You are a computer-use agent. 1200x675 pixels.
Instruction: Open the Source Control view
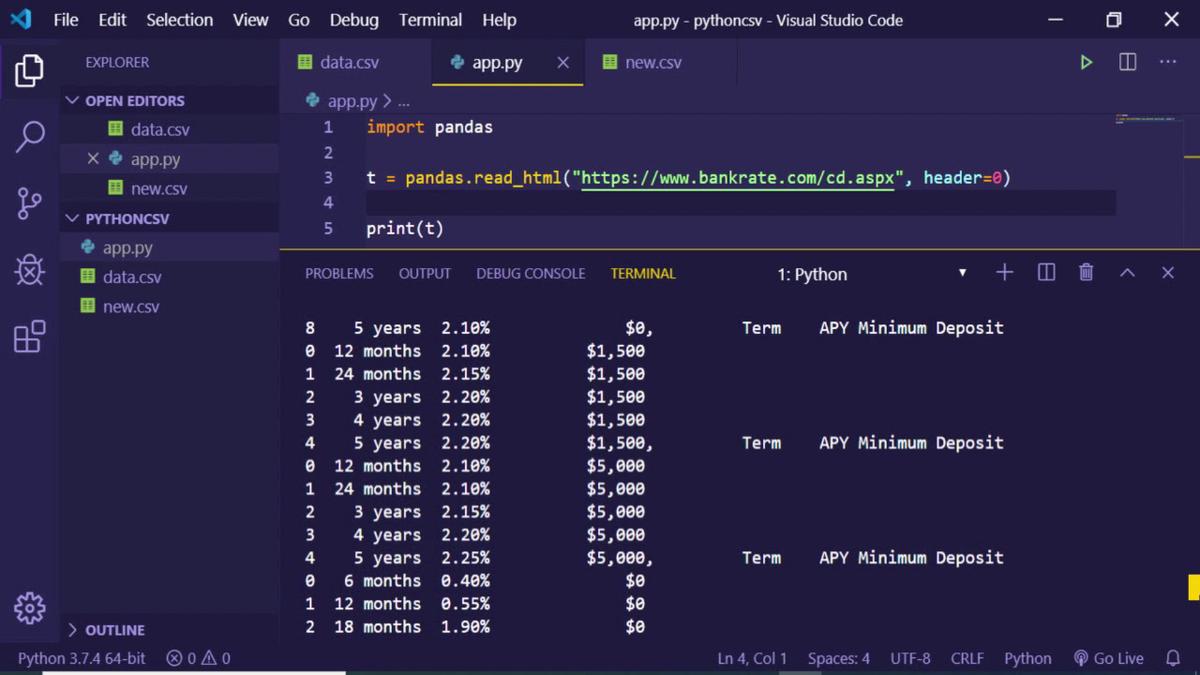29,203
